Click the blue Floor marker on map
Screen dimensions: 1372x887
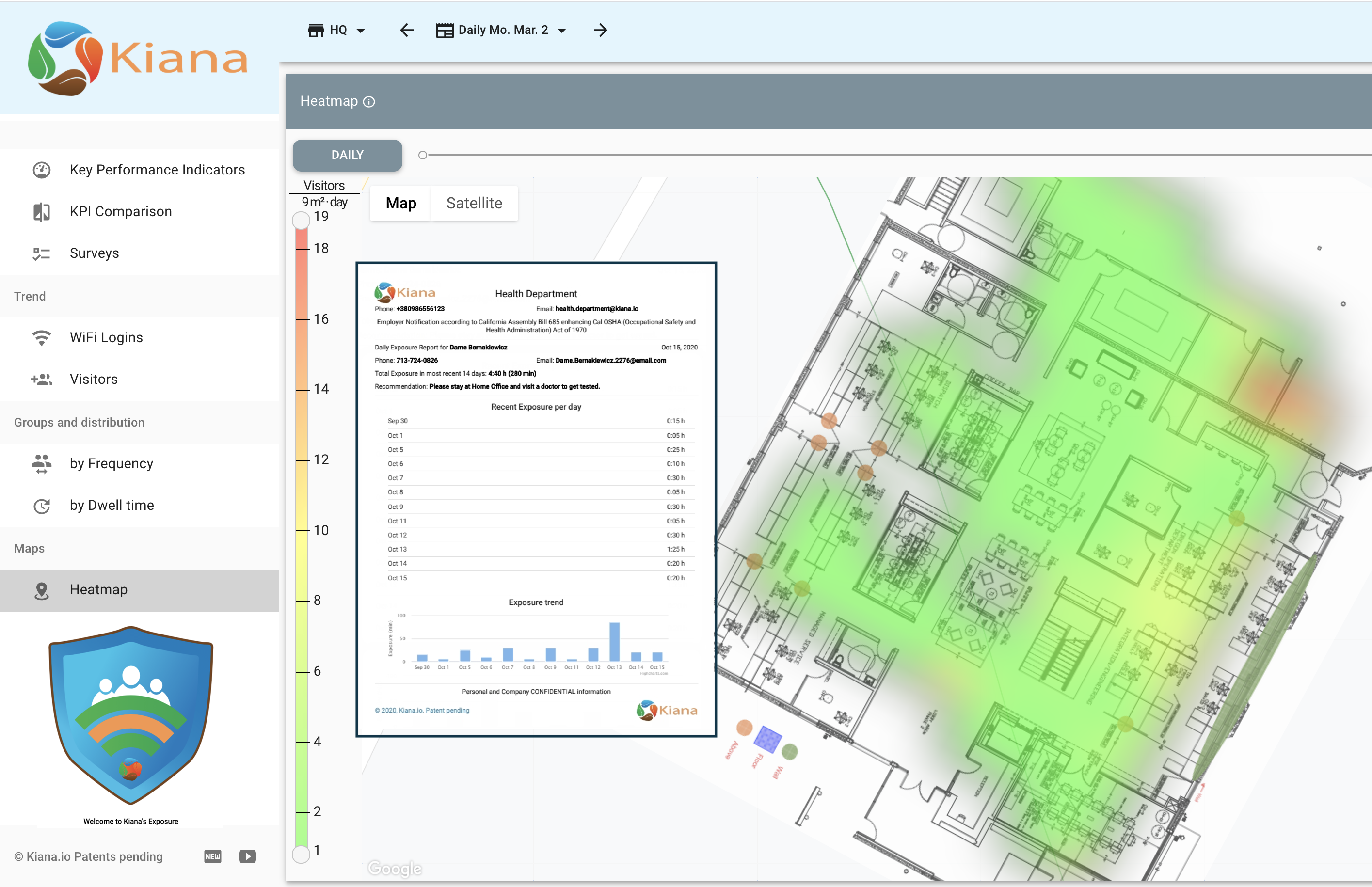[768, 739]
